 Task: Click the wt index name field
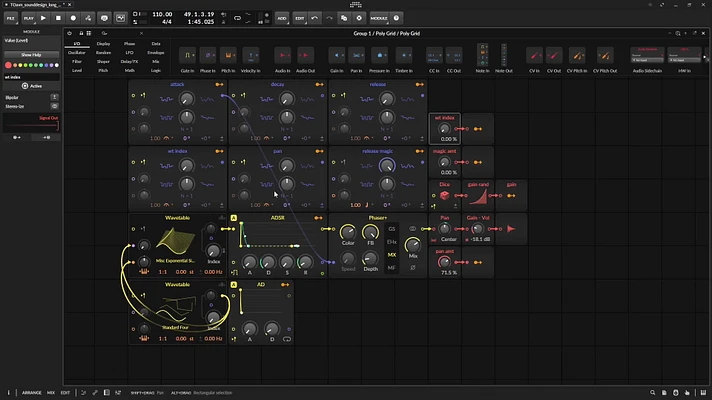click(31, 77)
